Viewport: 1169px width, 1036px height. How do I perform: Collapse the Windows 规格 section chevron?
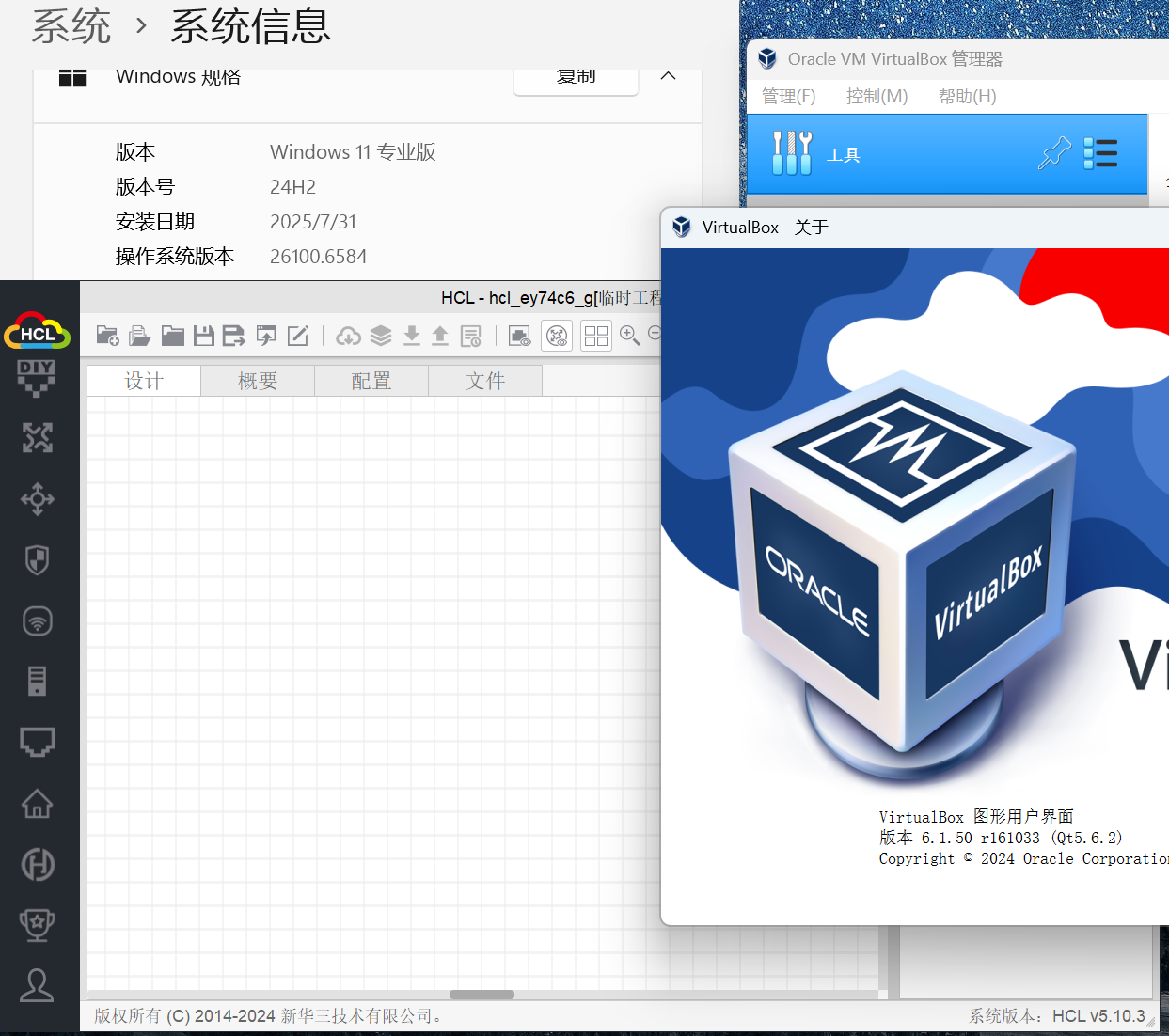(669, 76)
